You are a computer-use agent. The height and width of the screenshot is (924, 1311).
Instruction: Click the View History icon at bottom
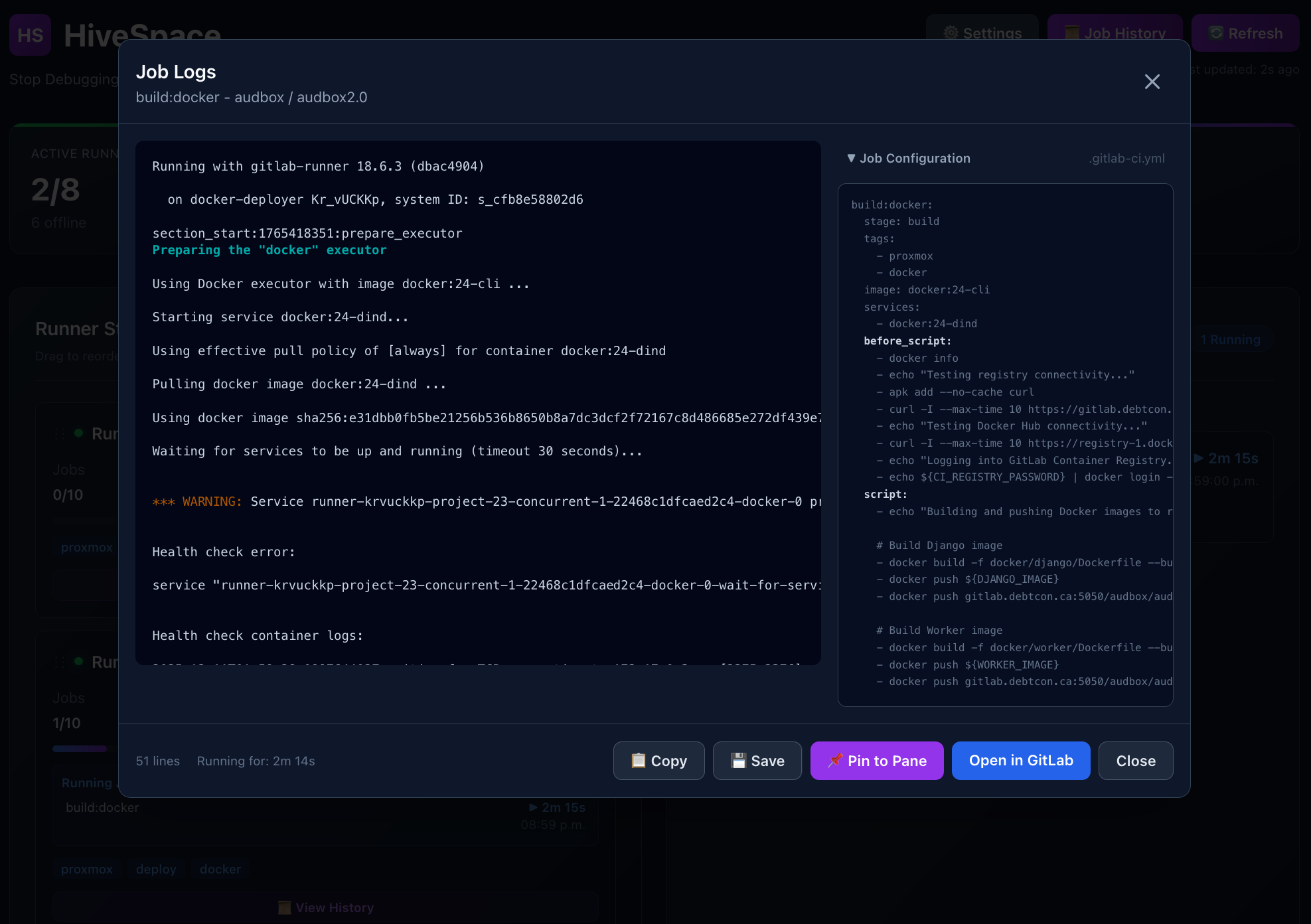coord(284,907)
